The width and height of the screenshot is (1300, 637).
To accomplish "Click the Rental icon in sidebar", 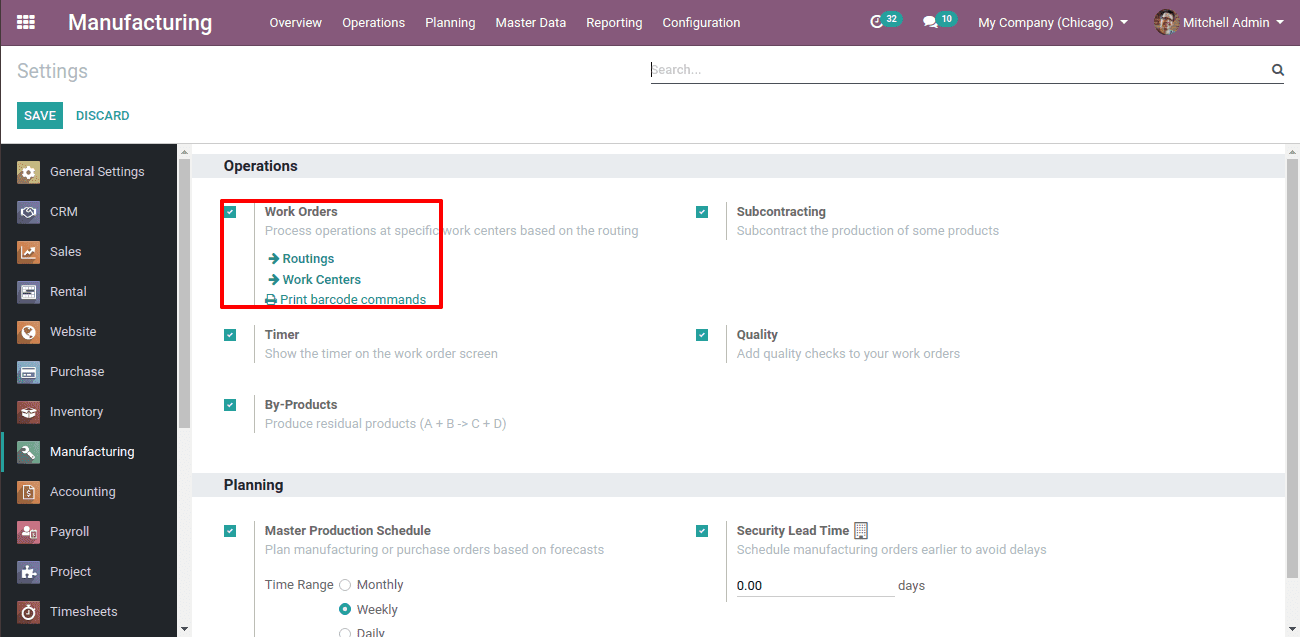I will click(29, 292).
